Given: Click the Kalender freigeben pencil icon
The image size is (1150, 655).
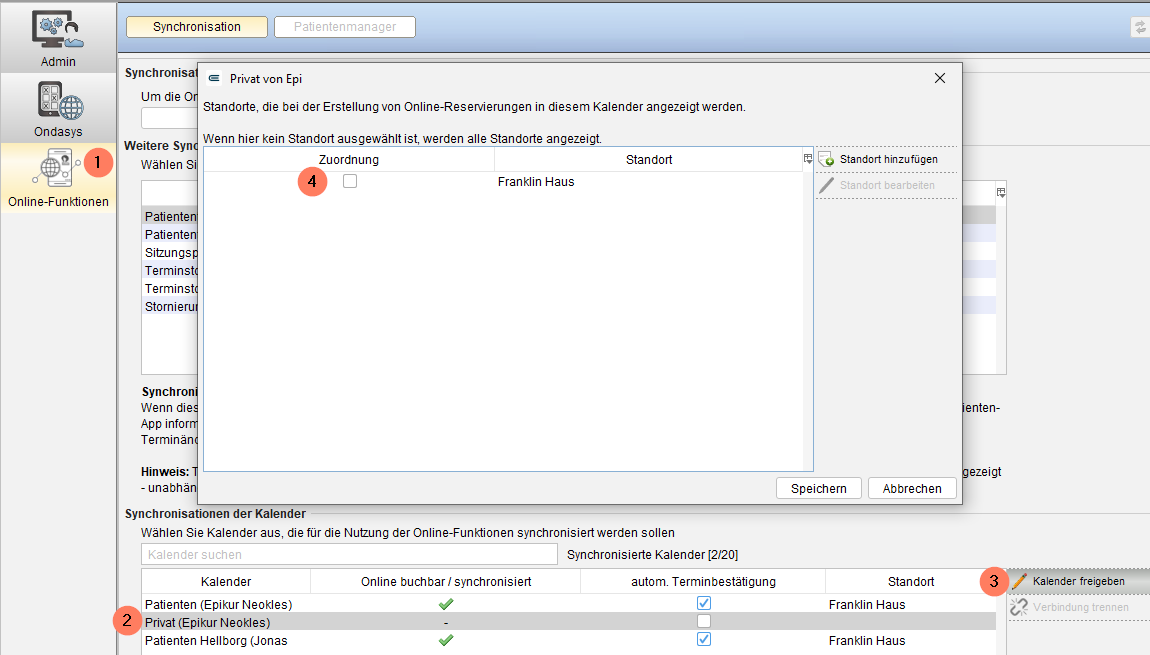Looking at the screenshot, I should point(1019,581).
